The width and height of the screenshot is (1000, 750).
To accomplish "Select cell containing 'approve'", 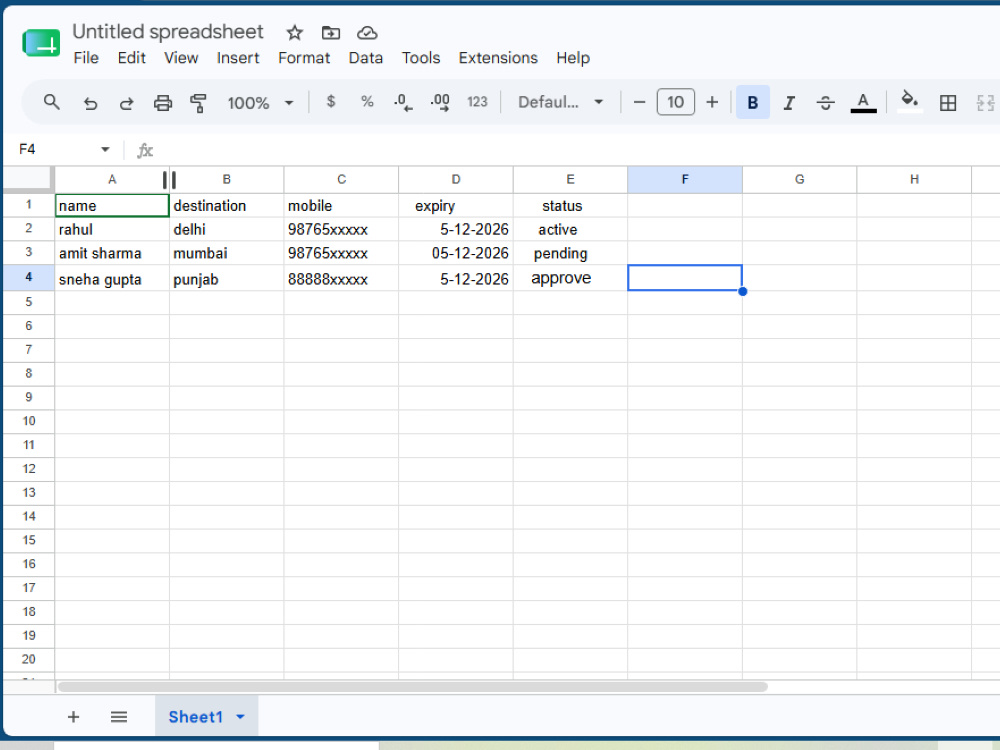I will [x=570, y=278].
